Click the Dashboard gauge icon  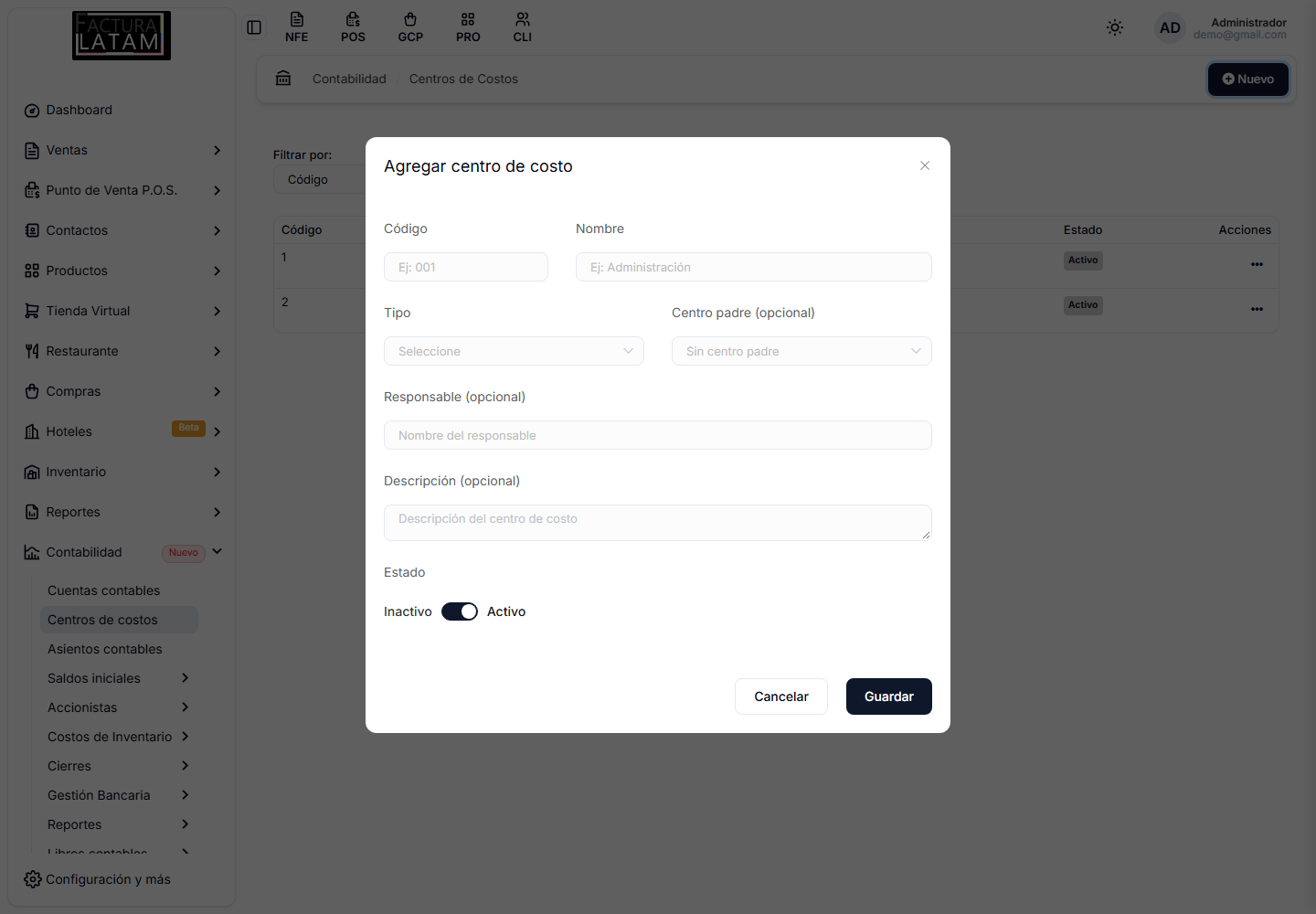point(32,111)
